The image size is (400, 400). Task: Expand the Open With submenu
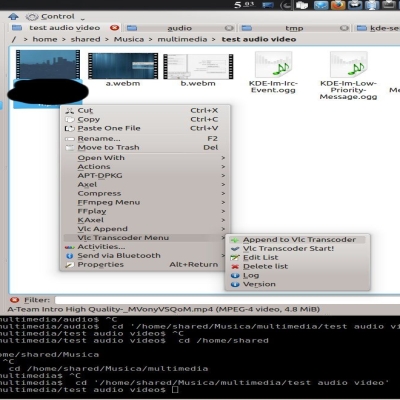(x=145, y=158)
